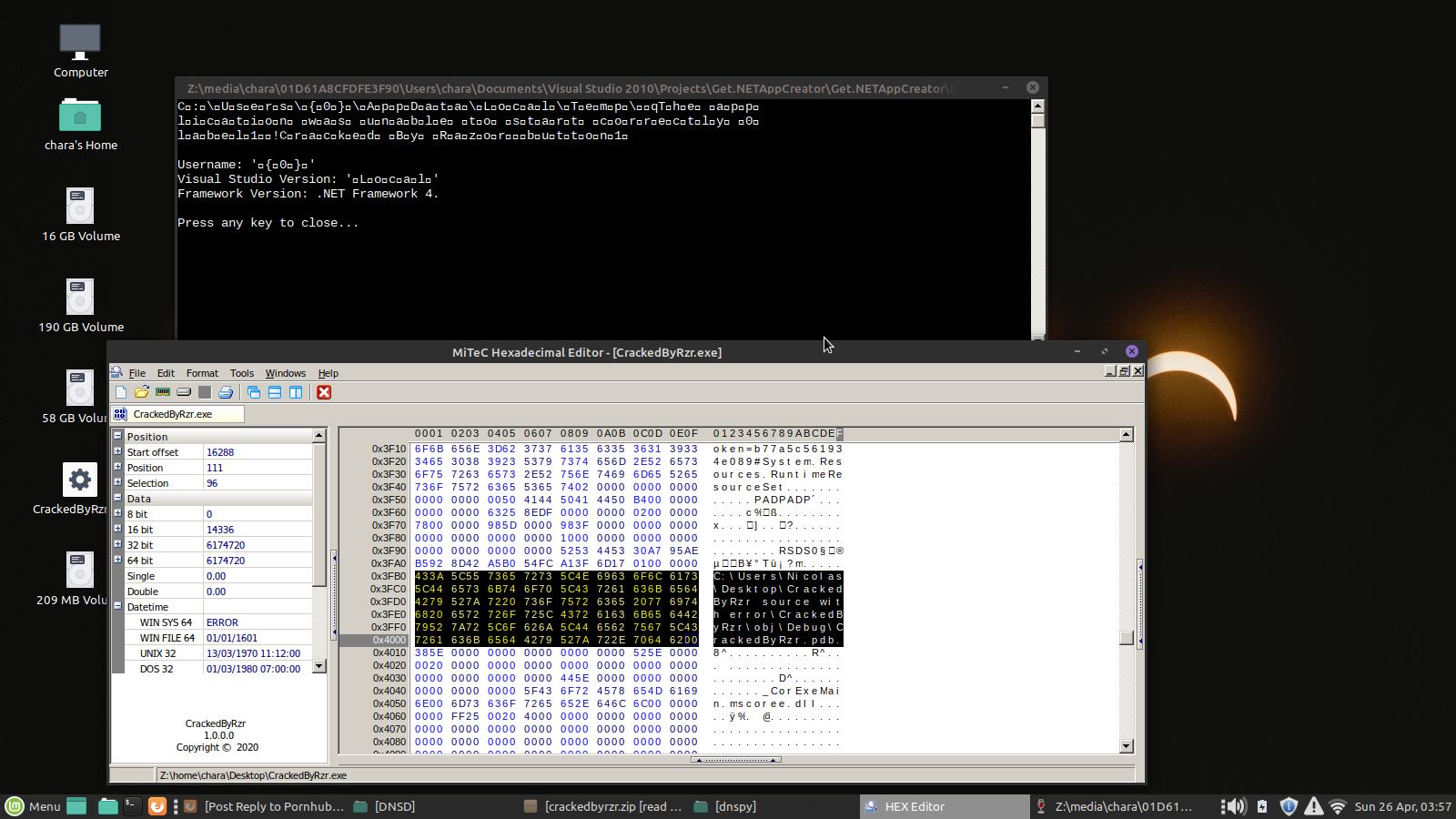This screenshot has height=819, width=1456.
Task: Click the red X close-file toolbar icon
Action: point(324,392)
